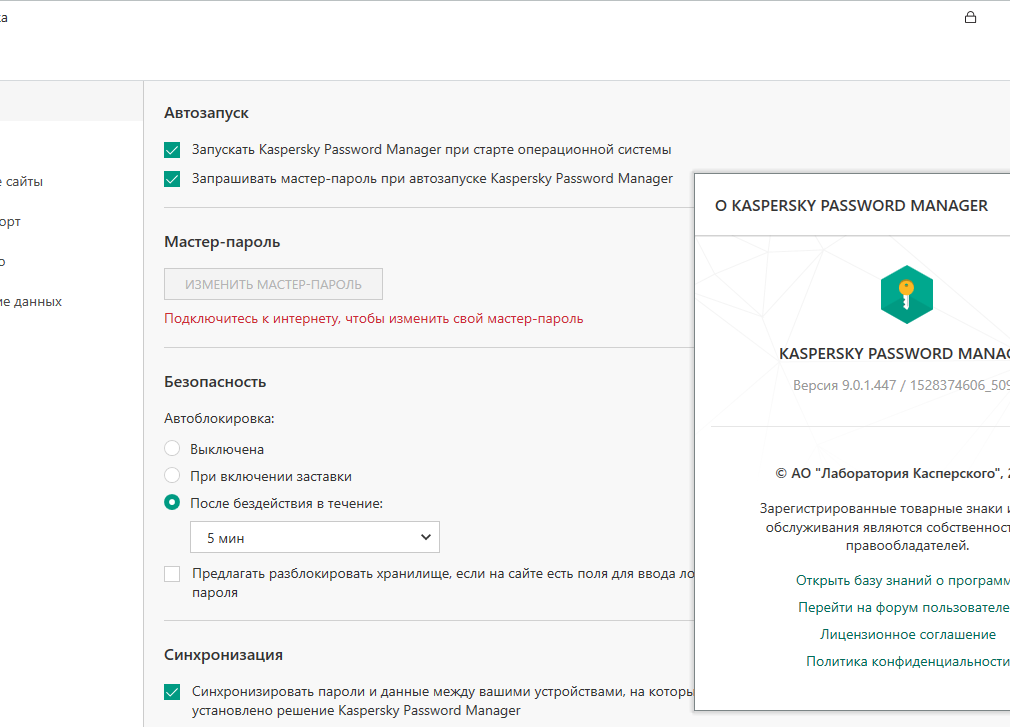Click the 'О KASPERSKY PASSWORD MANAGER' dialog title

(x=851, y=205)
